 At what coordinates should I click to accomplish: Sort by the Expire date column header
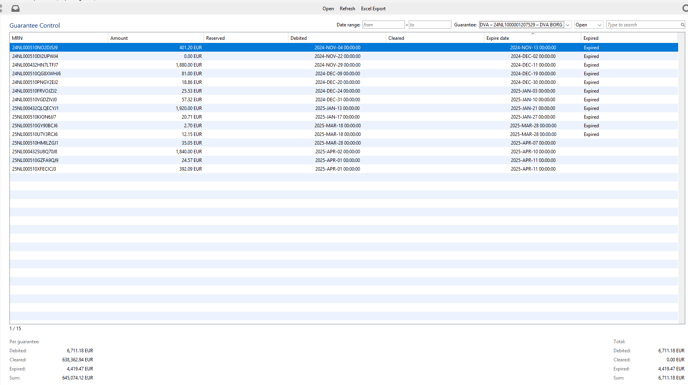(x=532, y=38)
